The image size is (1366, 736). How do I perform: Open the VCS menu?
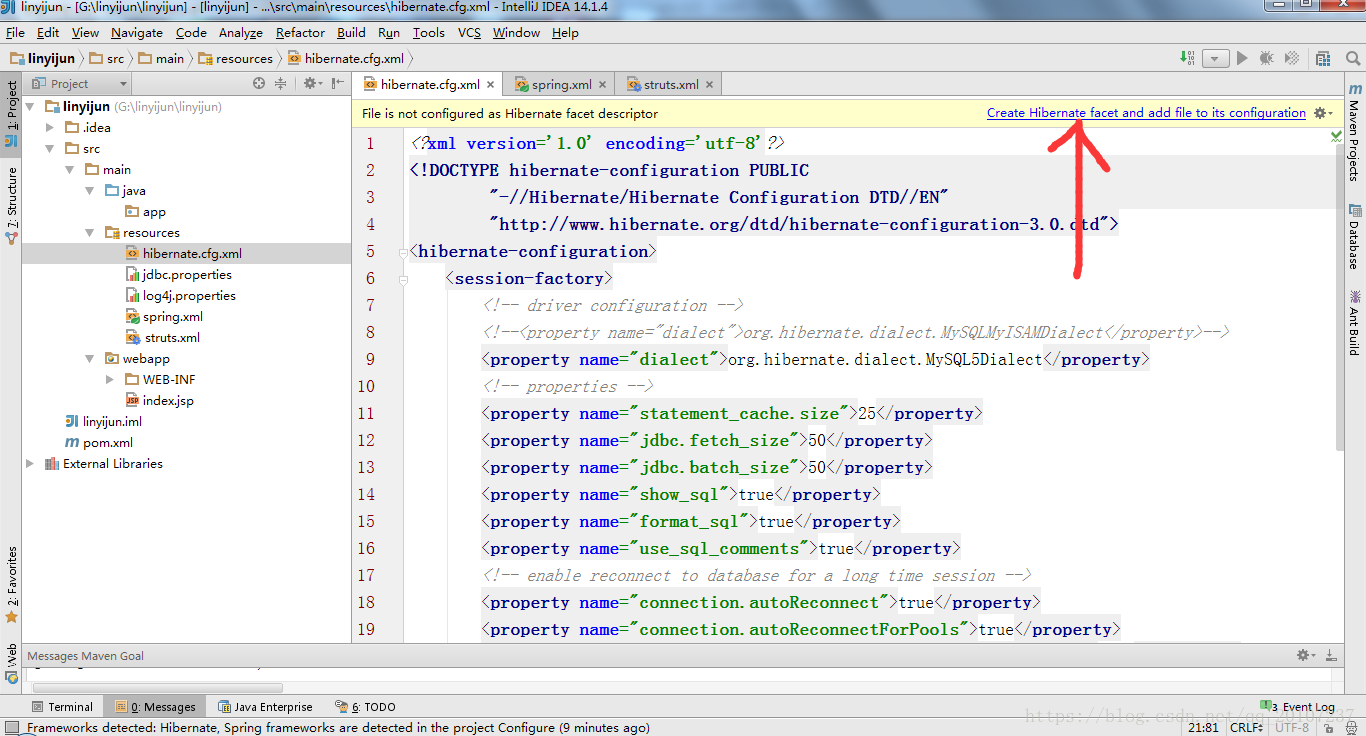[x=469, y=33]
